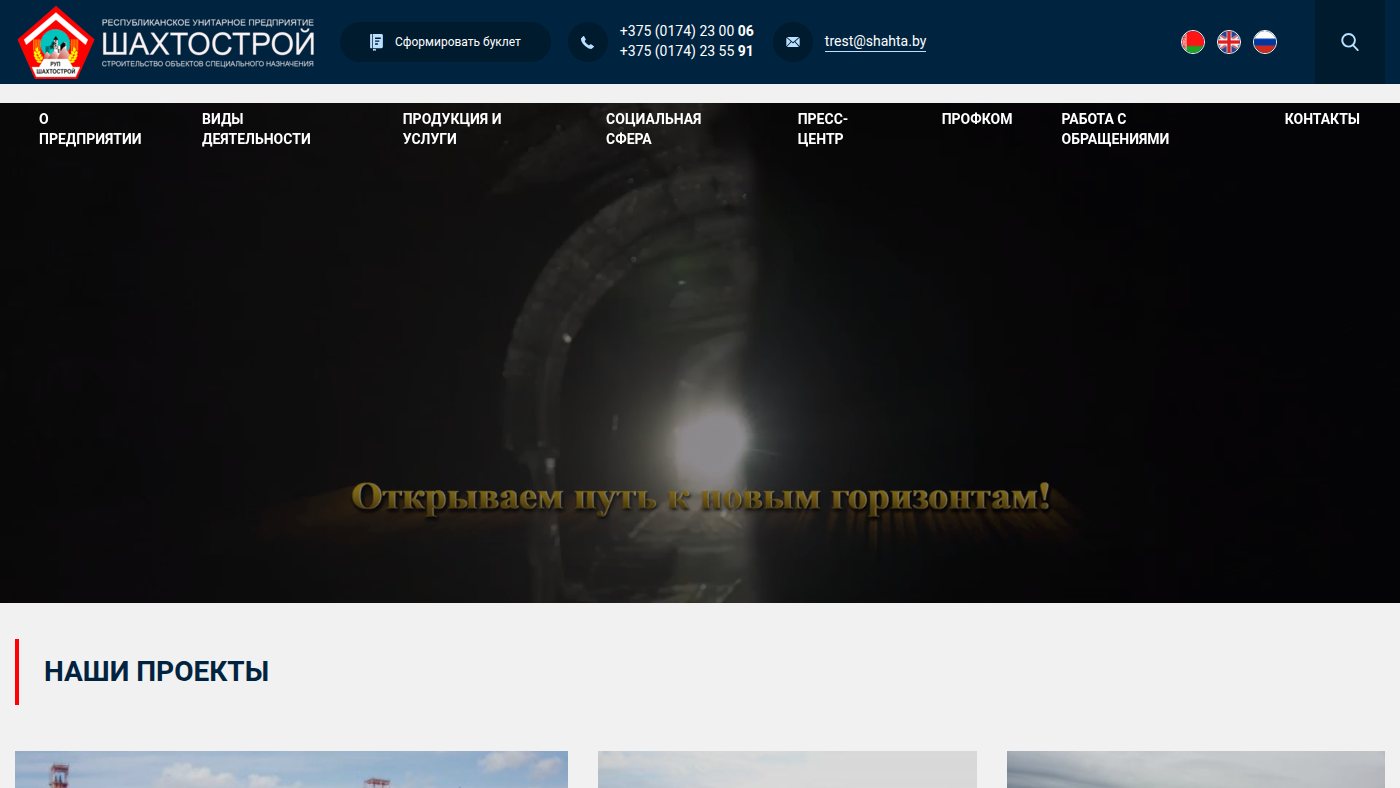
Task: Go to the «Профком» menu item
Action: click(x=977, y=119)
